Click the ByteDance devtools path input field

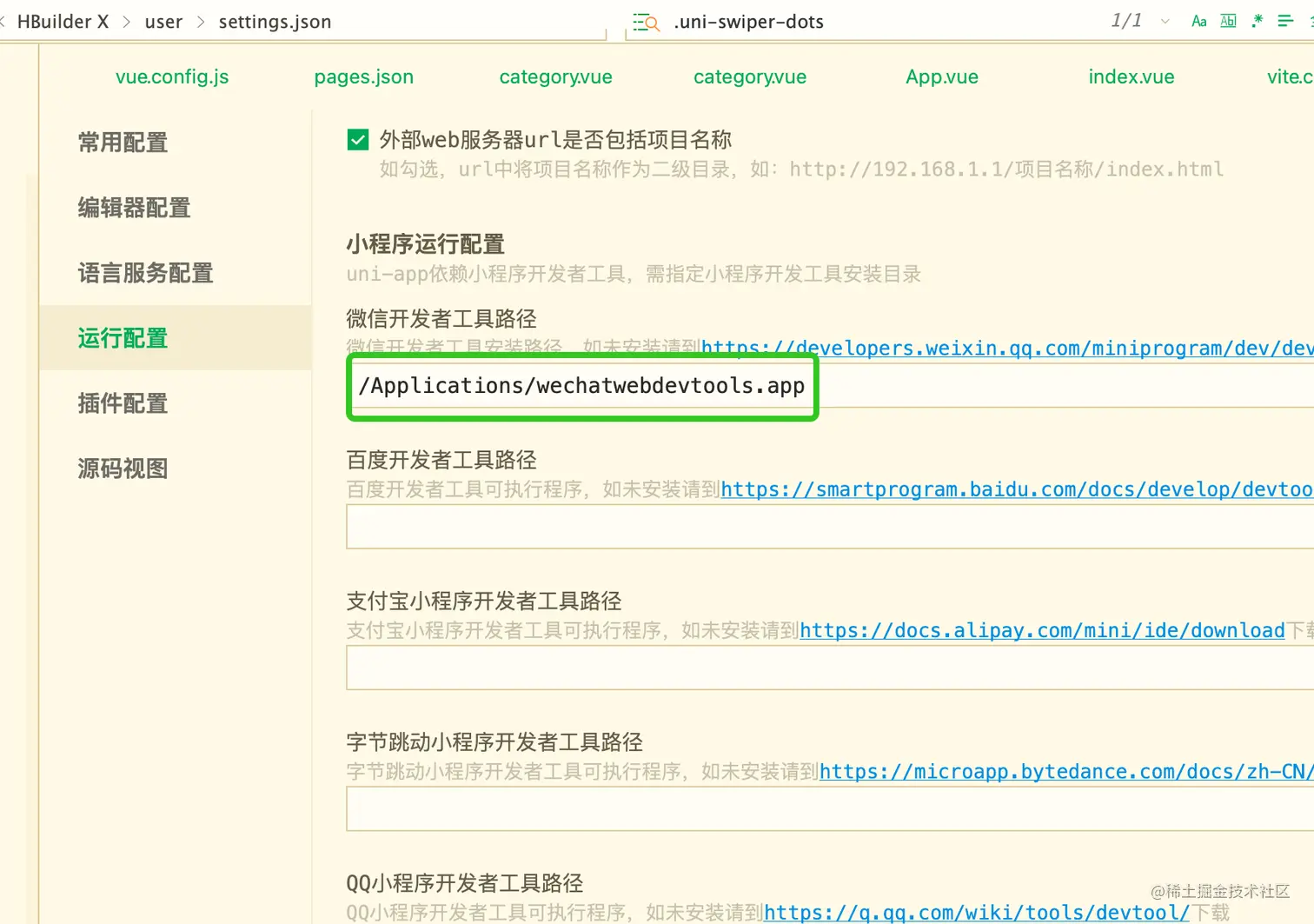click(830, 808)
